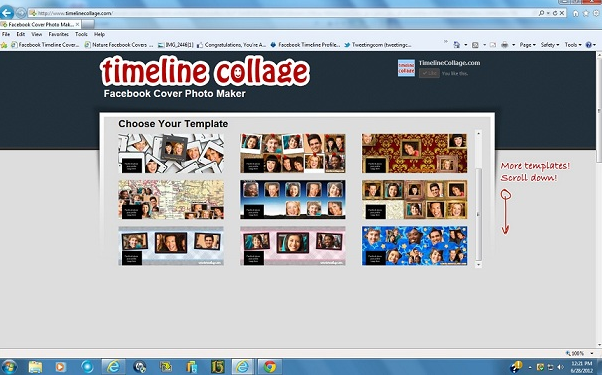Screen dimensions: 602x375
Task: Click the command bar Print icon
Action: pyautogui.click(x=504, y=45)
